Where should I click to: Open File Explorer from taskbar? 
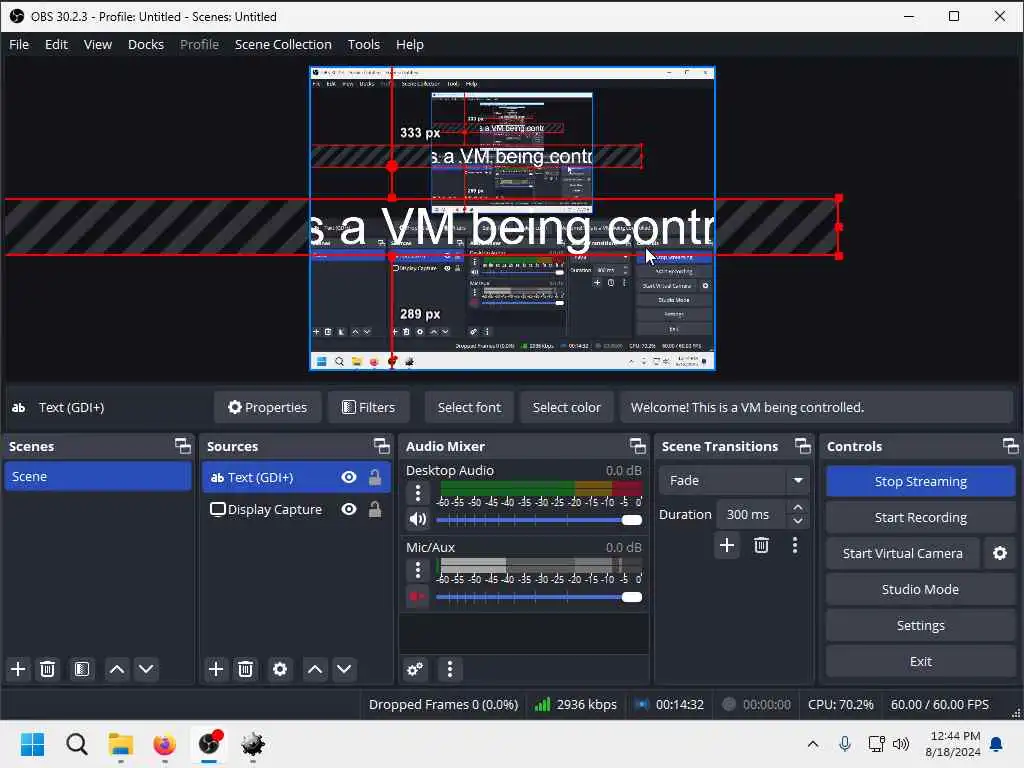[121, 744]
